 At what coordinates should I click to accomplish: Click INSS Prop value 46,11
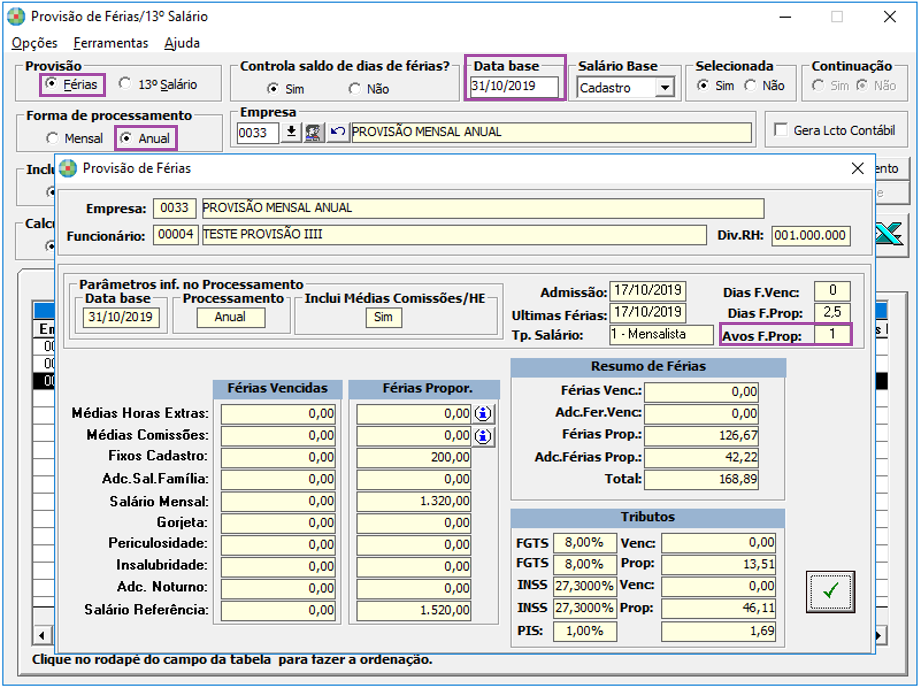(x=719, y=609)
